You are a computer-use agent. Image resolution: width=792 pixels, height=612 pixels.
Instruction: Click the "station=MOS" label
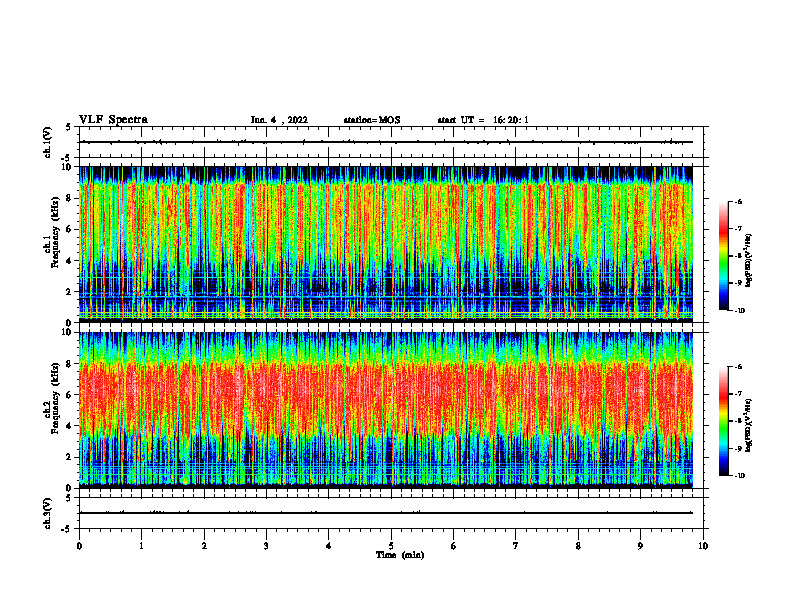tap(372, 120)
